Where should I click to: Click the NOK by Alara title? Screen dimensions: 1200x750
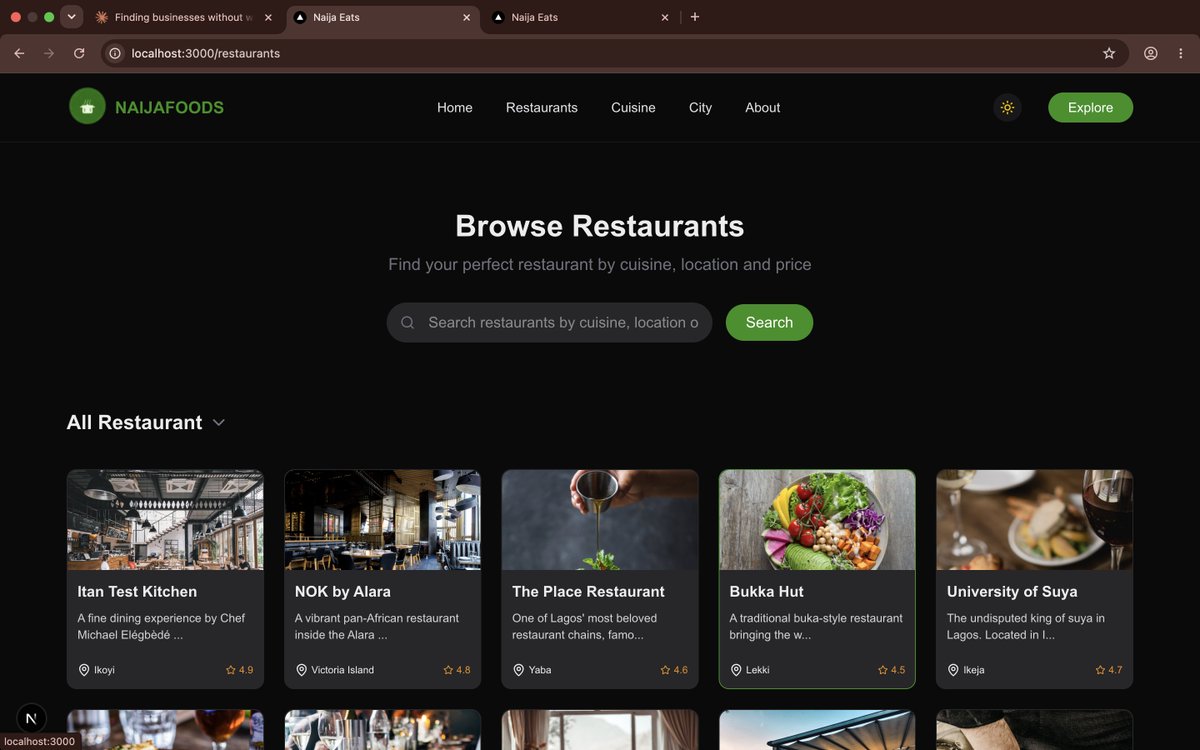point(342,591)
